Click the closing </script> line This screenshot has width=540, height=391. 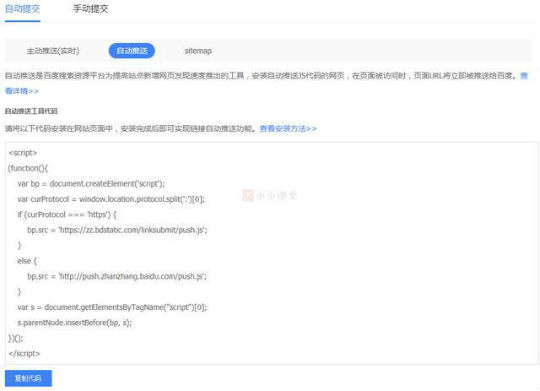(24, 353)
